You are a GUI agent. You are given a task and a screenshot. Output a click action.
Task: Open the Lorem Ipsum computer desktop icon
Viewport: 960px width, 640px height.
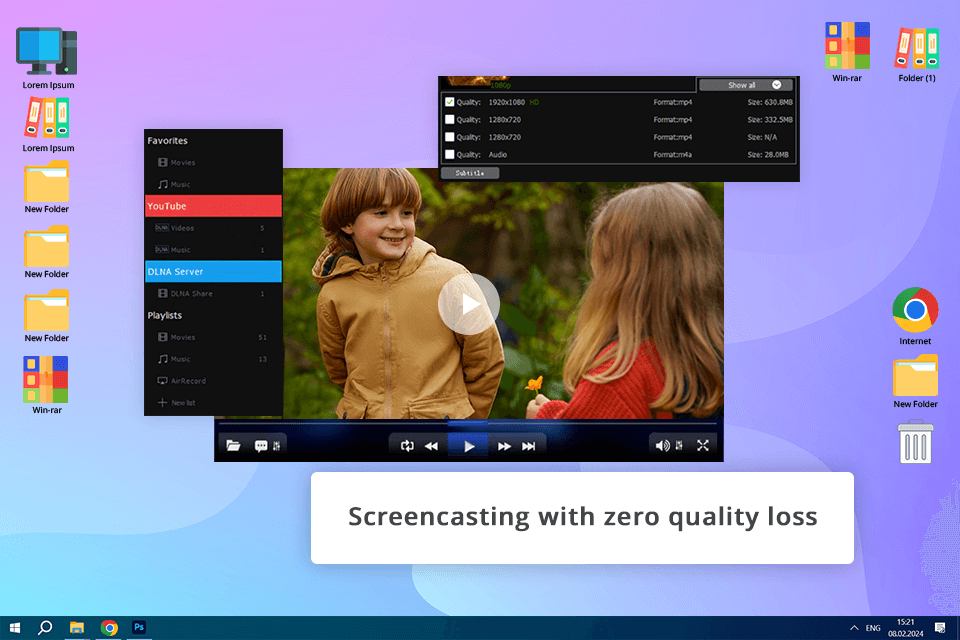[47, 58]
